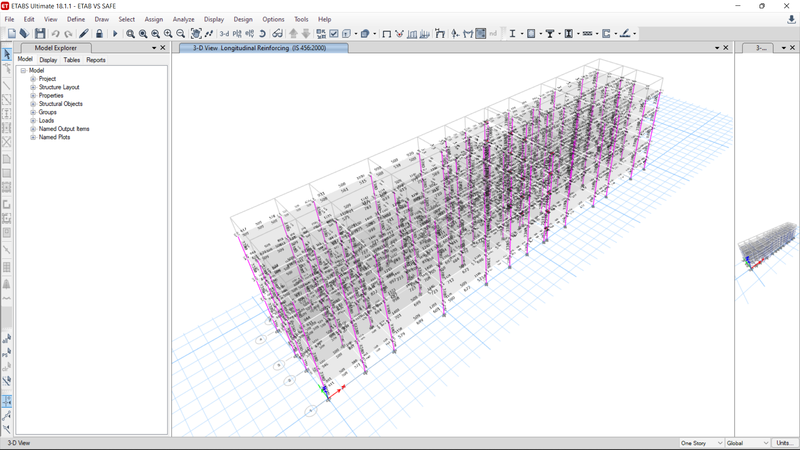800x450 pixels.
Task: Select the pointer tool in left toolbar
Action: 7,54
